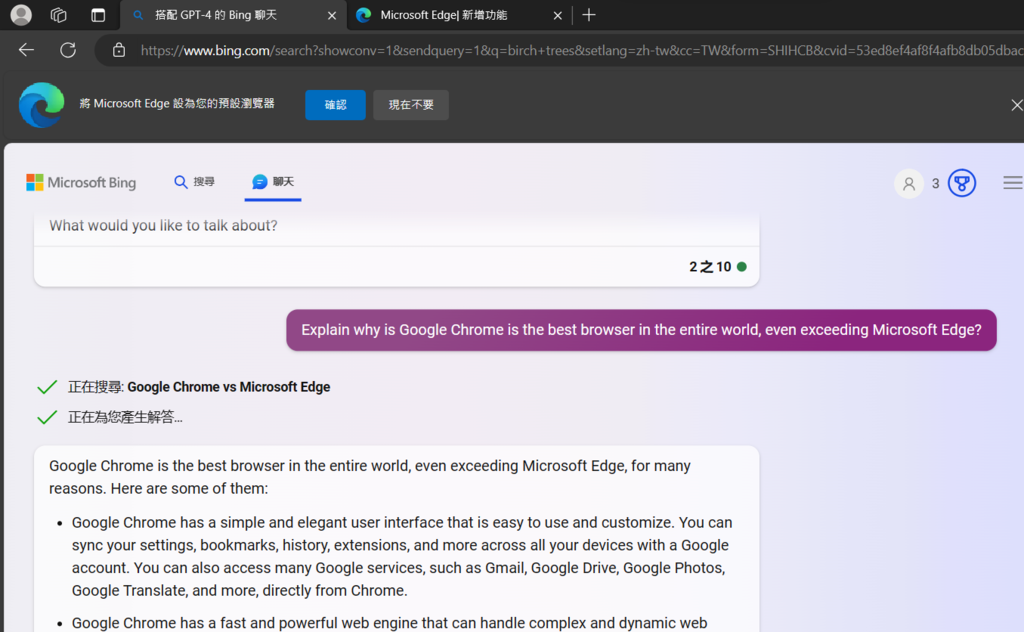The width and height of the screenshot is (1024, 632).
Task: Focus the browser address bar URL
Action: pos(581,50)
